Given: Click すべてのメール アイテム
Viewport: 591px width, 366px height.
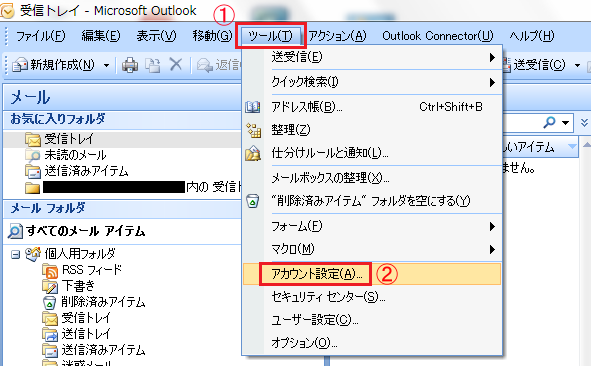Looking at the screenshot, I should (x=86, y=231).
